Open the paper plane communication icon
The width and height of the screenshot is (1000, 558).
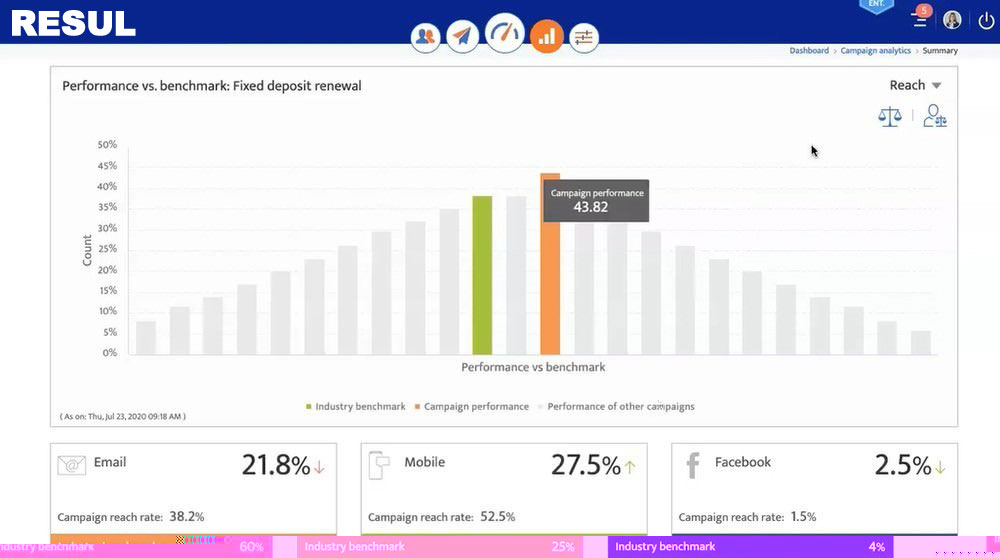pyautogui.click(x=462, y=36)
